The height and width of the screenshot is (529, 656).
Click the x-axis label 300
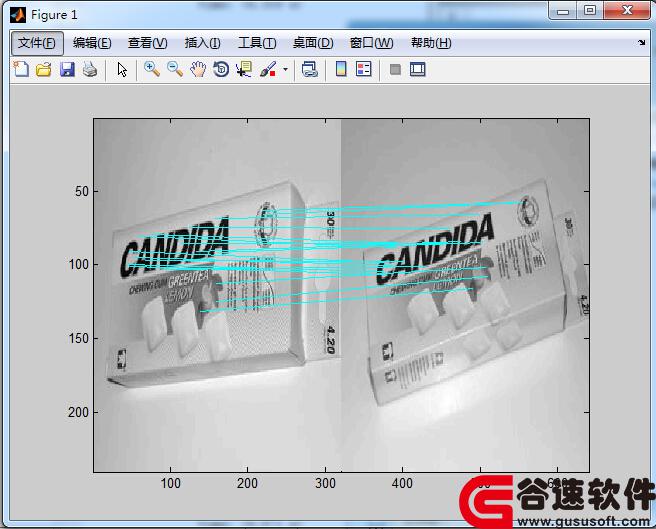pos(325,483)
